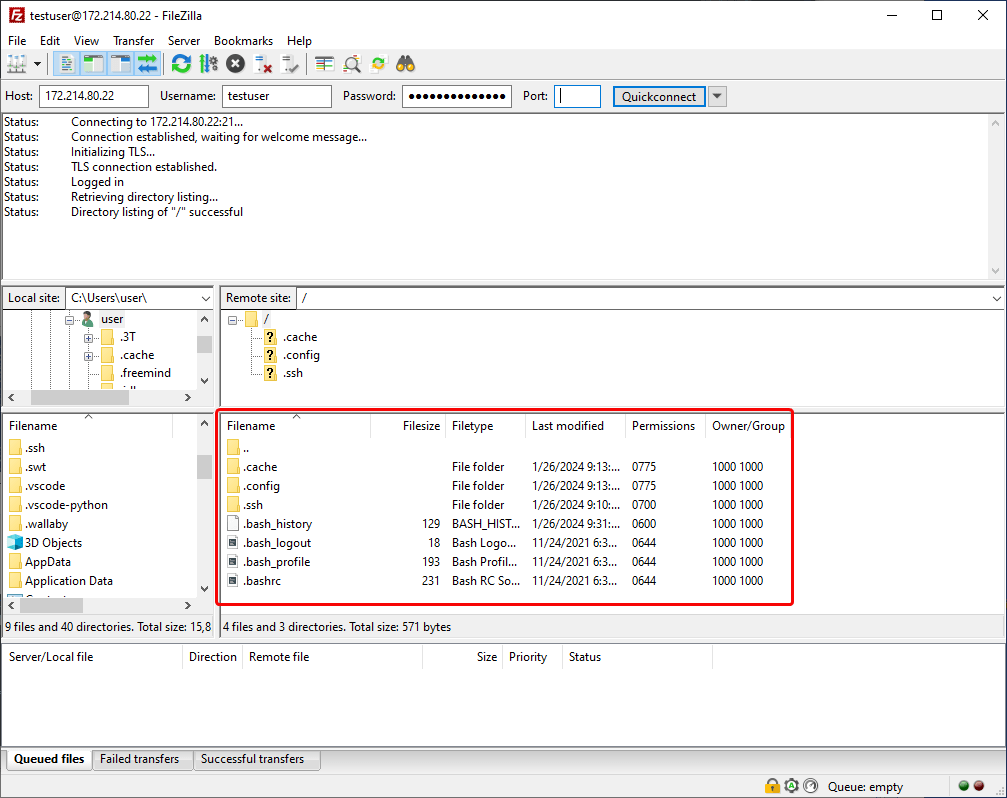
Task: Select remote .cache tree folder
Action: (300, 337)
